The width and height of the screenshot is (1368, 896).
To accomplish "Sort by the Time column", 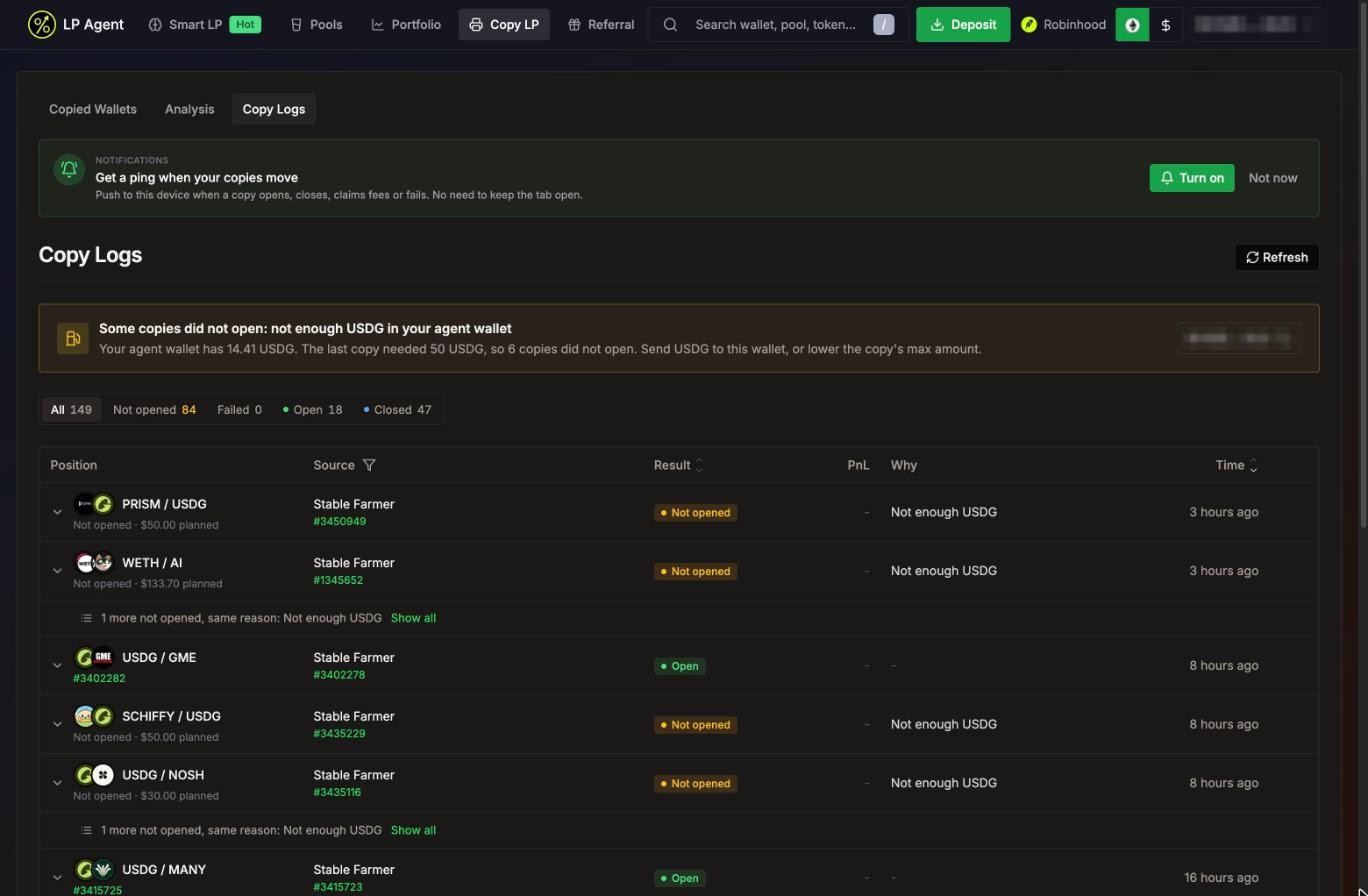I will 1237,465.
